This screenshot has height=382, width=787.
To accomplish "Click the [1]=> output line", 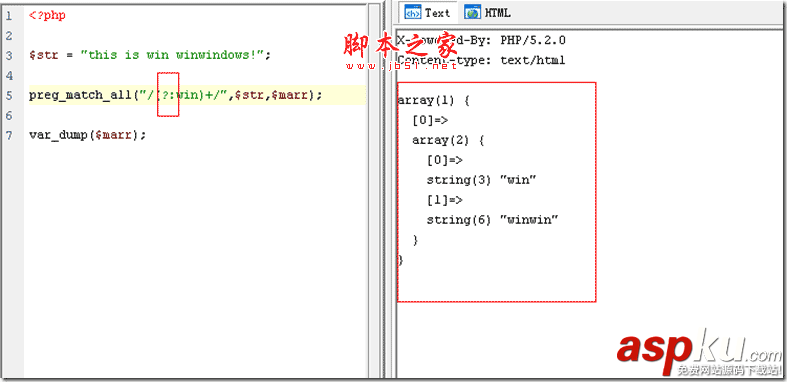I will [445, 200].
